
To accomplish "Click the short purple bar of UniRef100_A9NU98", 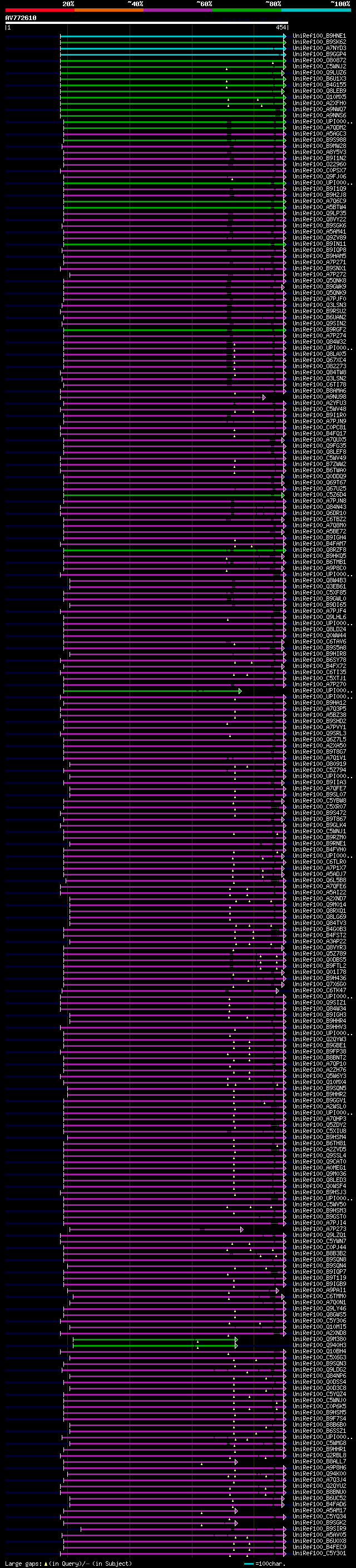I will pos(163,398).
